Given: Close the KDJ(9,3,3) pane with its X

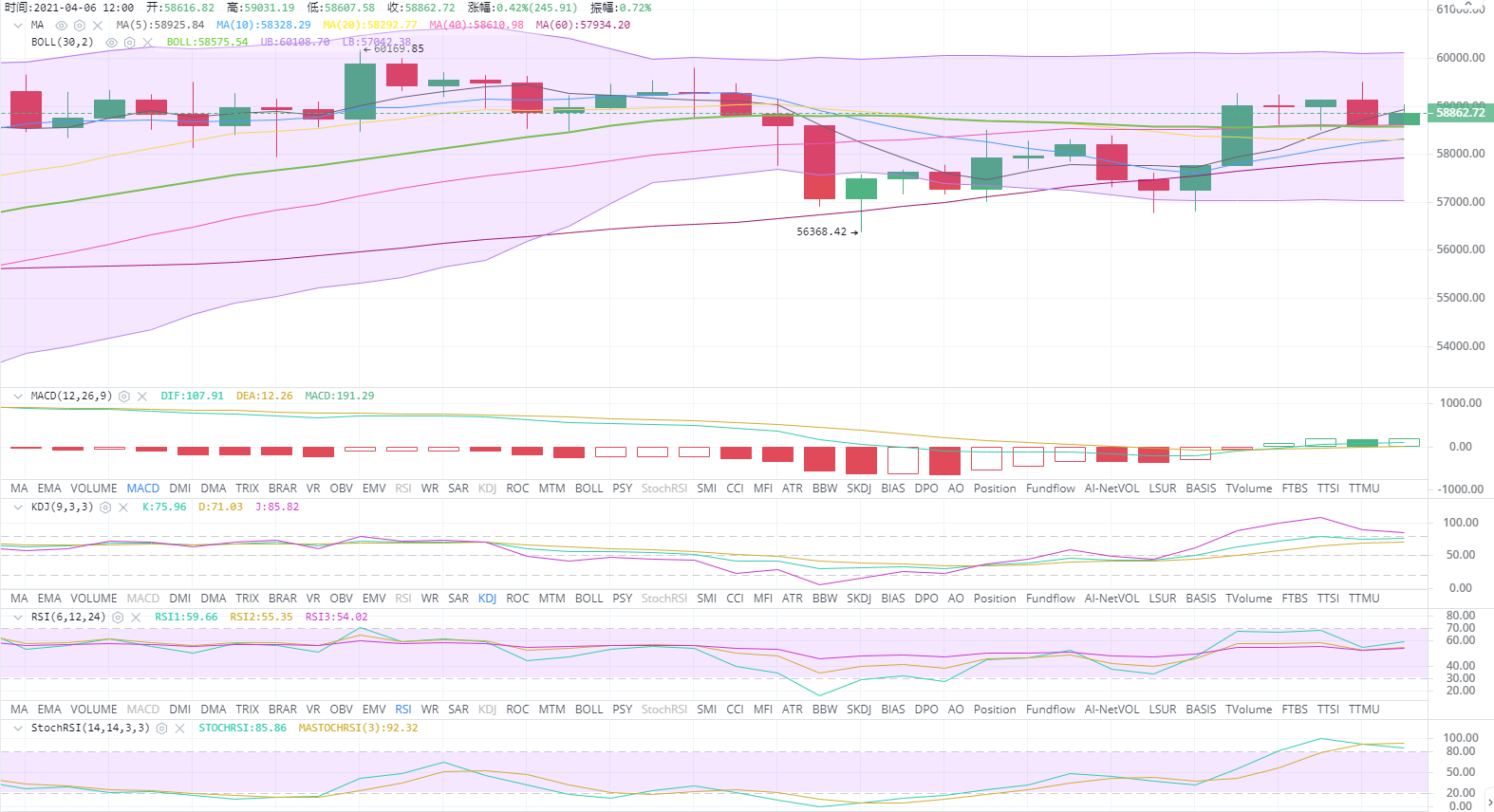Looking at the screenshot, I should (x=123, y=507).
